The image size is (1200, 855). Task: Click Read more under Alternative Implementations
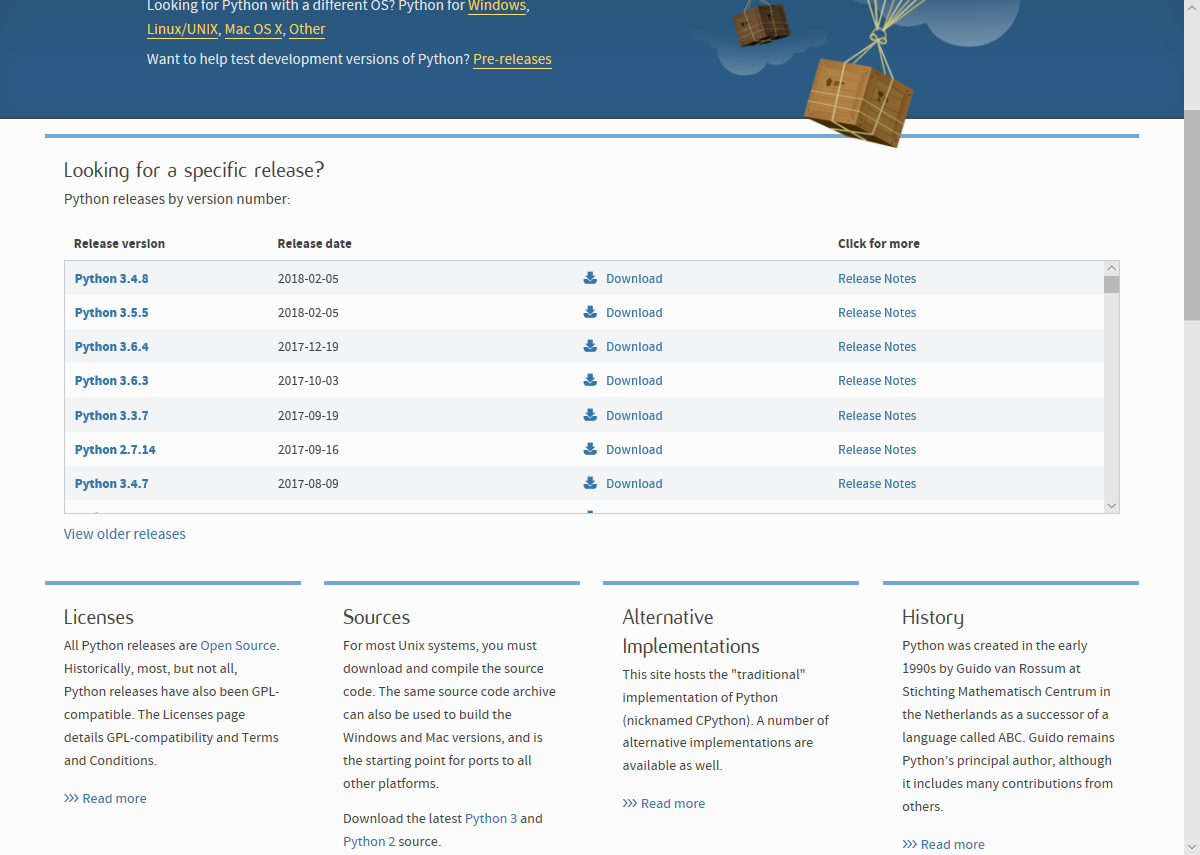coord(664,804)
